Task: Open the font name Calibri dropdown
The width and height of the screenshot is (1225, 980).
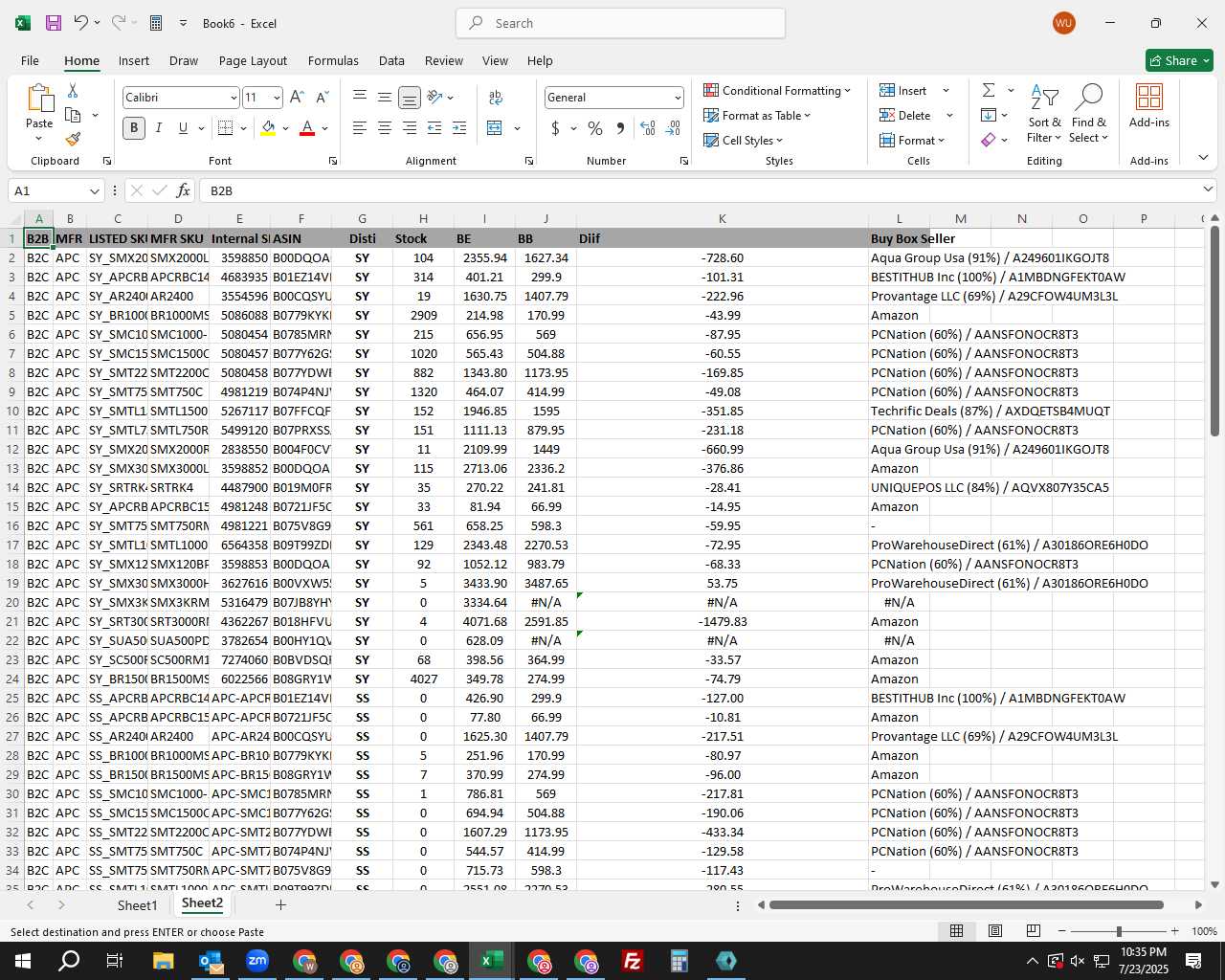Action: click(233, 98)
